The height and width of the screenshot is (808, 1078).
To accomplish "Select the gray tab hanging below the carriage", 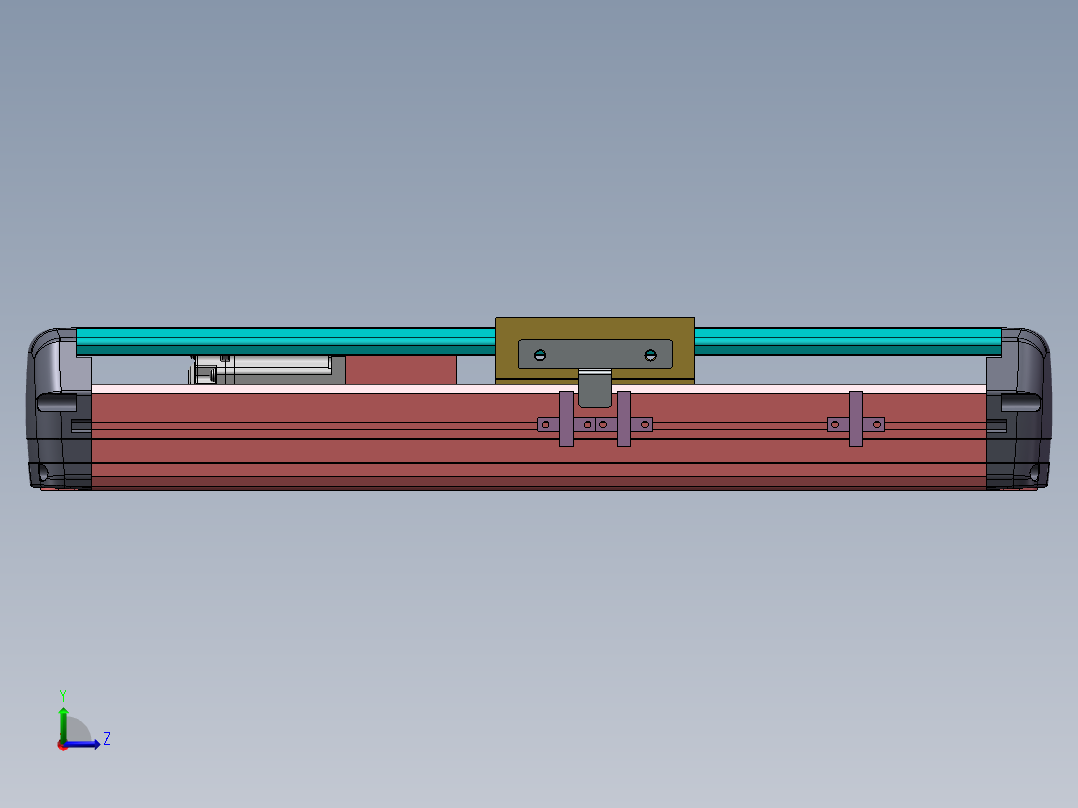I will [595, 389].
